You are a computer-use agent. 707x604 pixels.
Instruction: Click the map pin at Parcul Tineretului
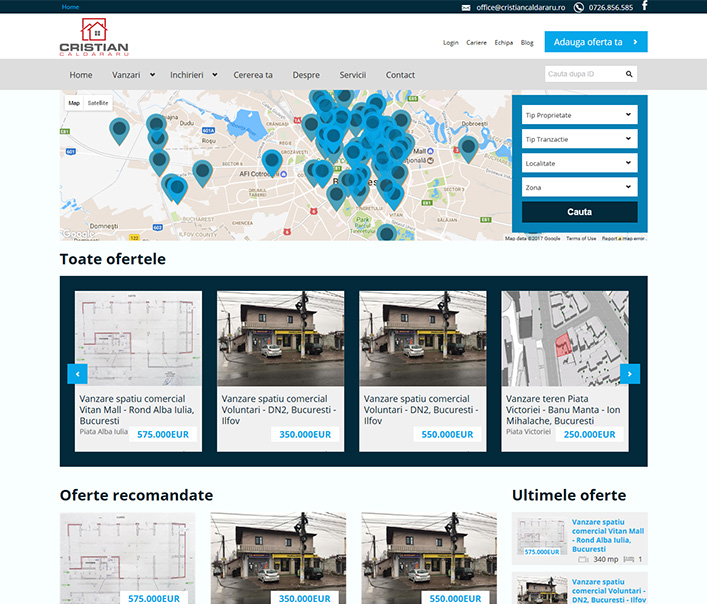click(386, 233)
